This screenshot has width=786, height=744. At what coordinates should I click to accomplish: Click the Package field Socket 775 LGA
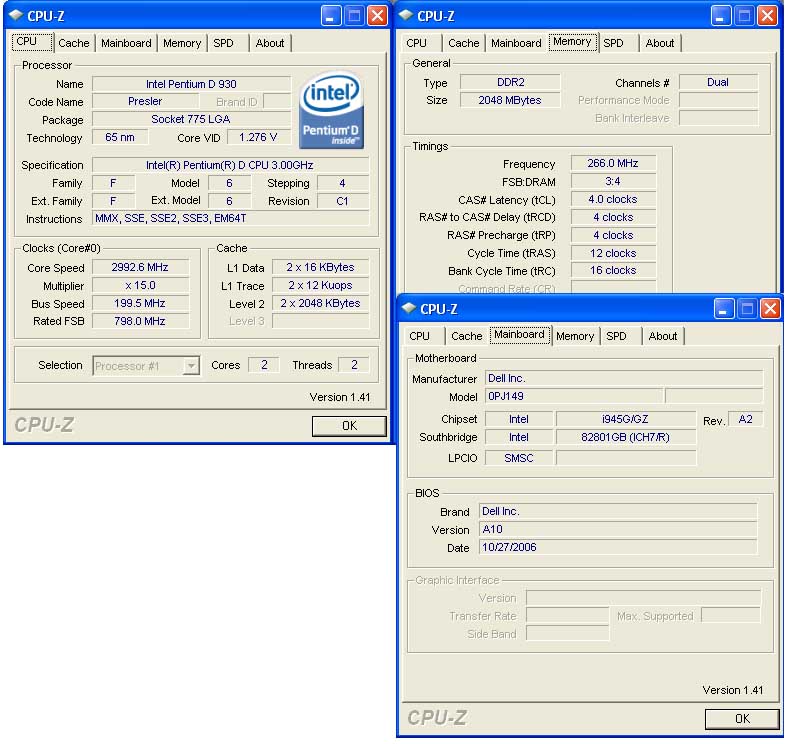[191, 119]
